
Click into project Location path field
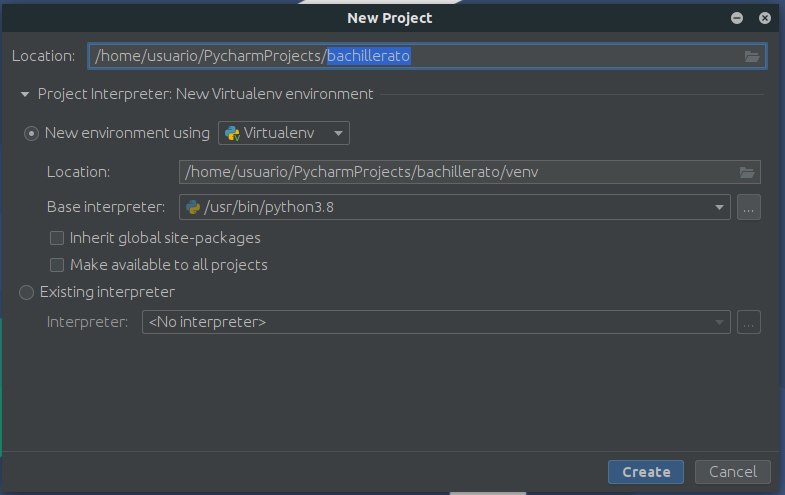click(x=427, y=56)
